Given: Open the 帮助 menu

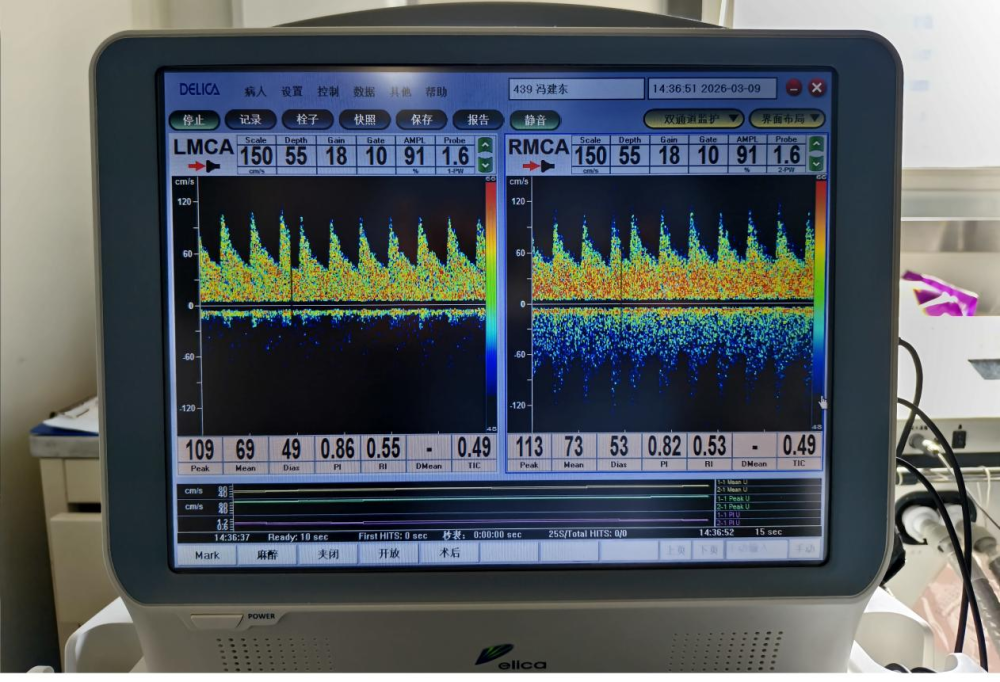Looking at the screenshot, I should point(436,91).
